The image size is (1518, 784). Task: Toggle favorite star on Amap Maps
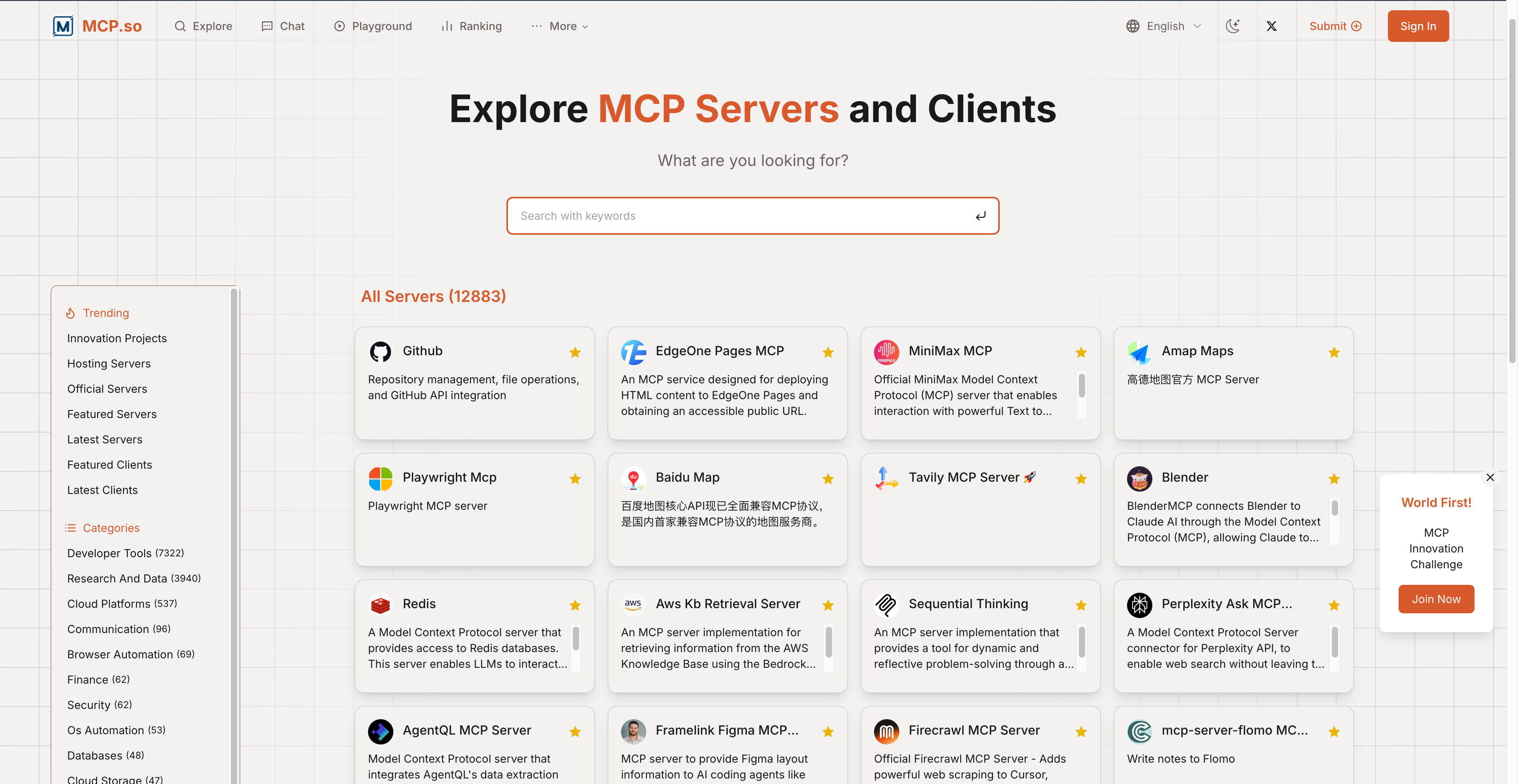(1333, 352)
